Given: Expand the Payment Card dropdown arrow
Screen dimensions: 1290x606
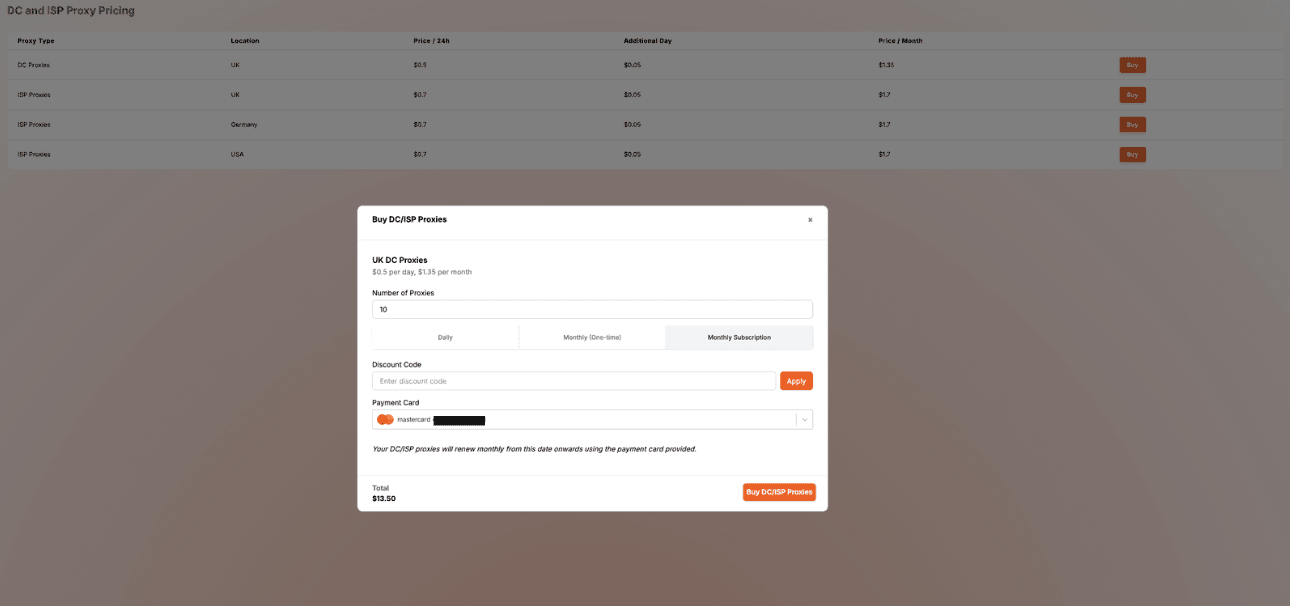Looking at the screenshot, I should (x=804, y=420).
